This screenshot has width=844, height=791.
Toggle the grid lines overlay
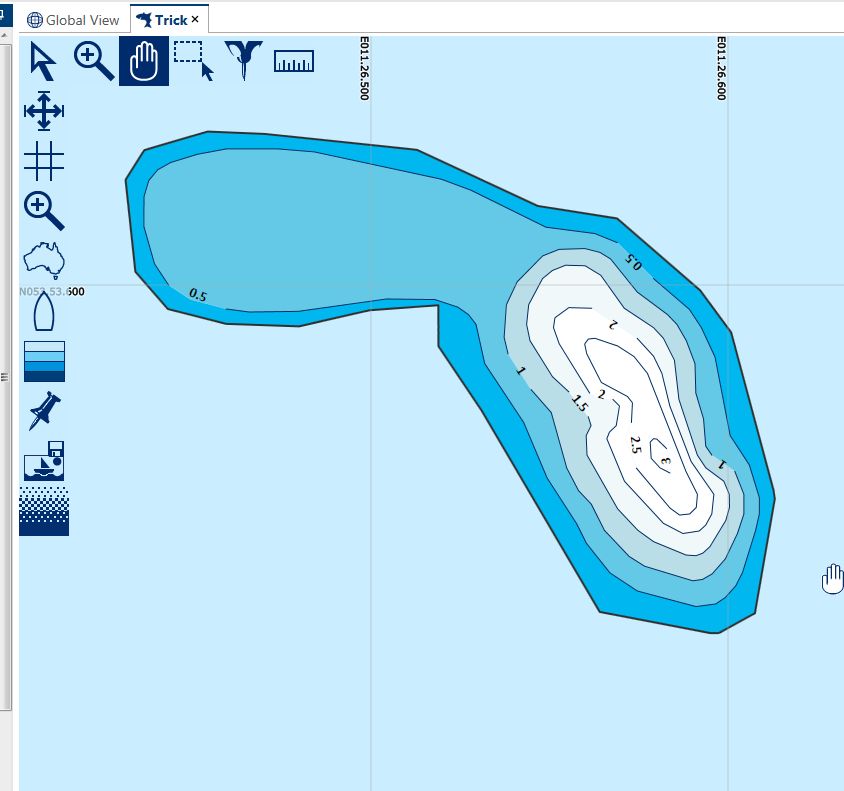pos(43,160)
